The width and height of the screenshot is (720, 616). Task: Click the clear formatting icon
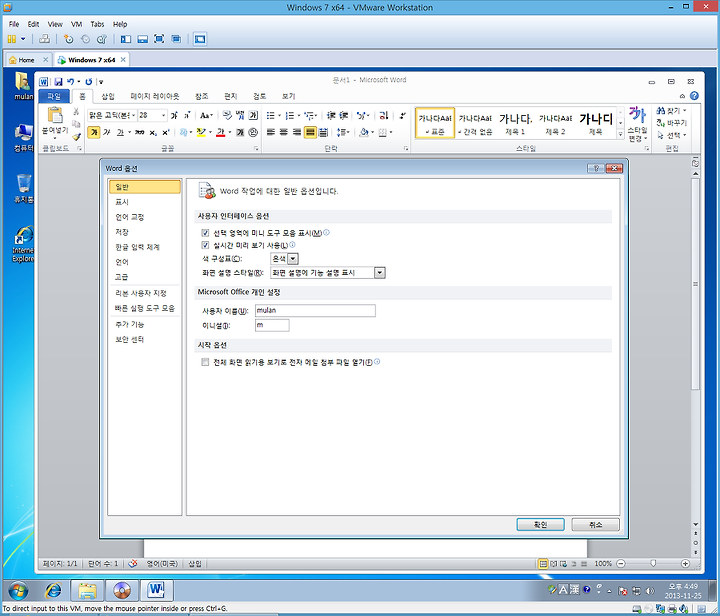[227, 115]
